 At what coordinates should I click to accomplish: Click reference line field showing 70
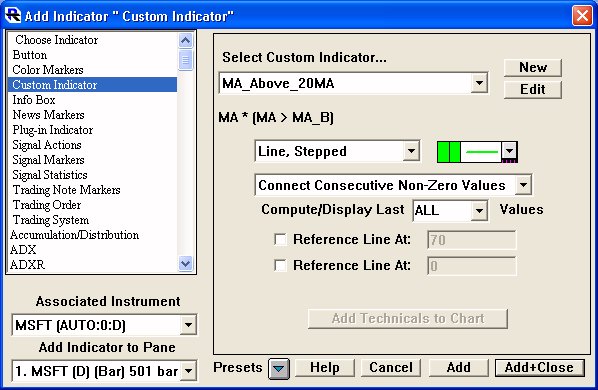[472, 240]
